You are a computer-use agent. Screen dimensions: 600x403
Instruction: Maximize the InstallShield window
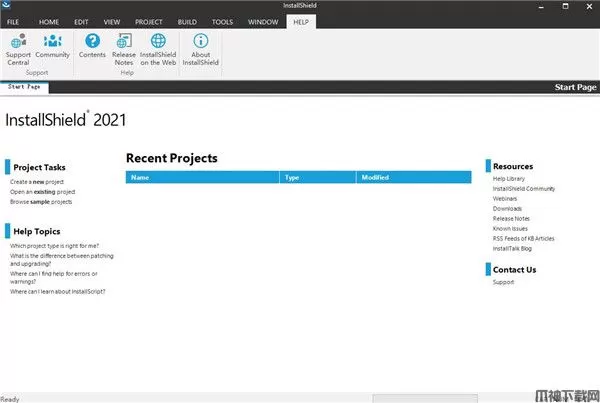565,7
